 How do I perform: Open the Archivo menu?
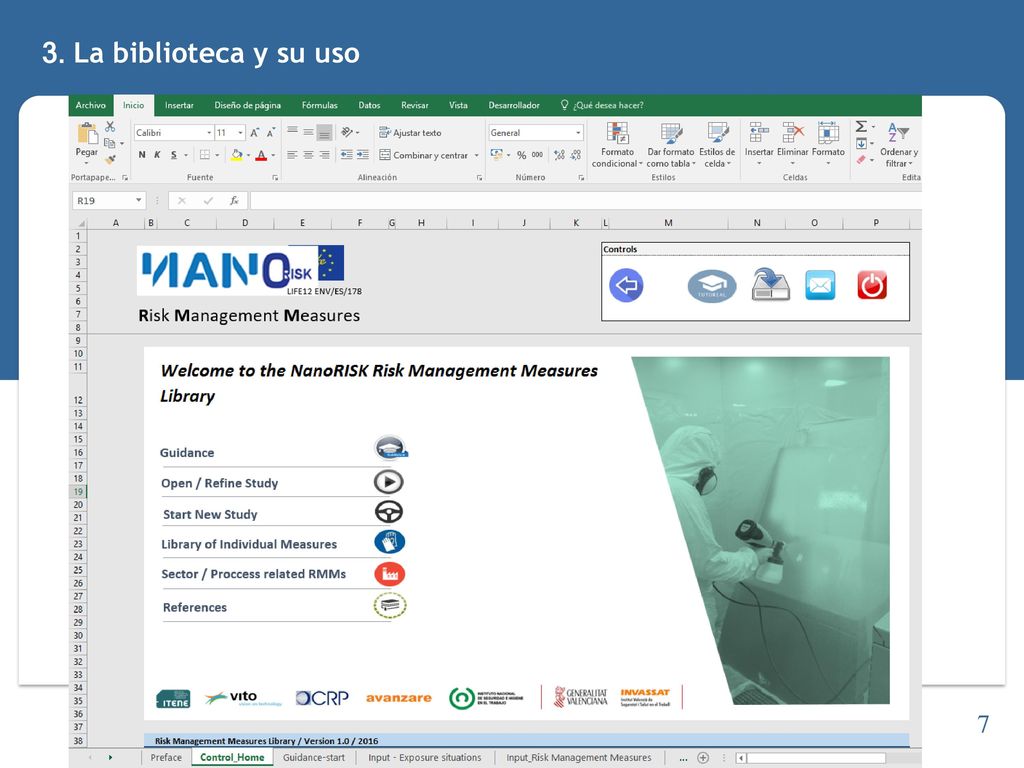[x=91, y=105]
